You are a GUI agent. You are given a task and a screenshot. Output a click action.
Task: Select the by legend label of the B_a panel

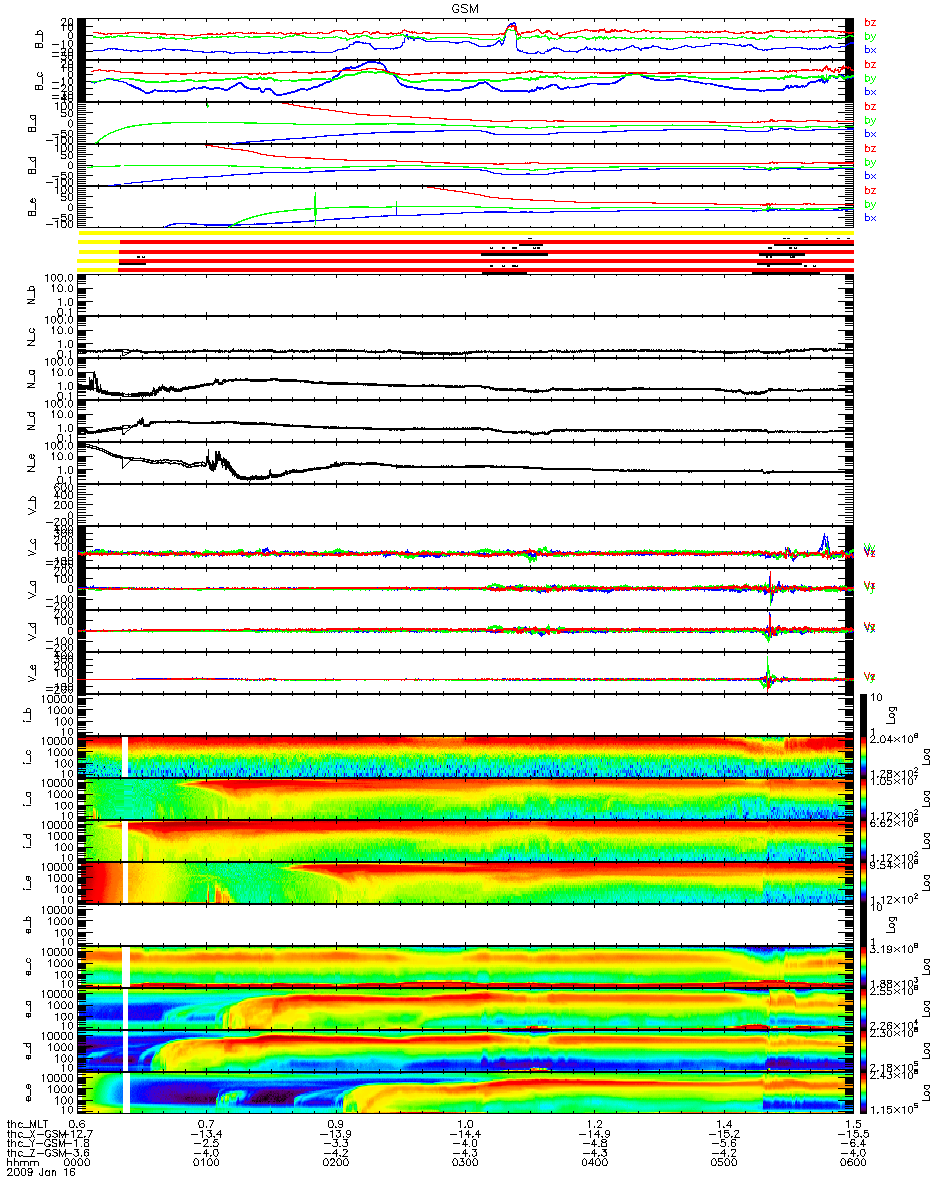pos(870,120)
